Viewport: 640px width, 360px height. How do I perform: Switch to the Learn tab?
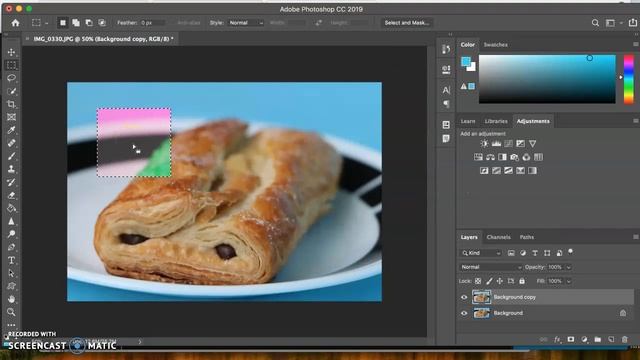468,121
